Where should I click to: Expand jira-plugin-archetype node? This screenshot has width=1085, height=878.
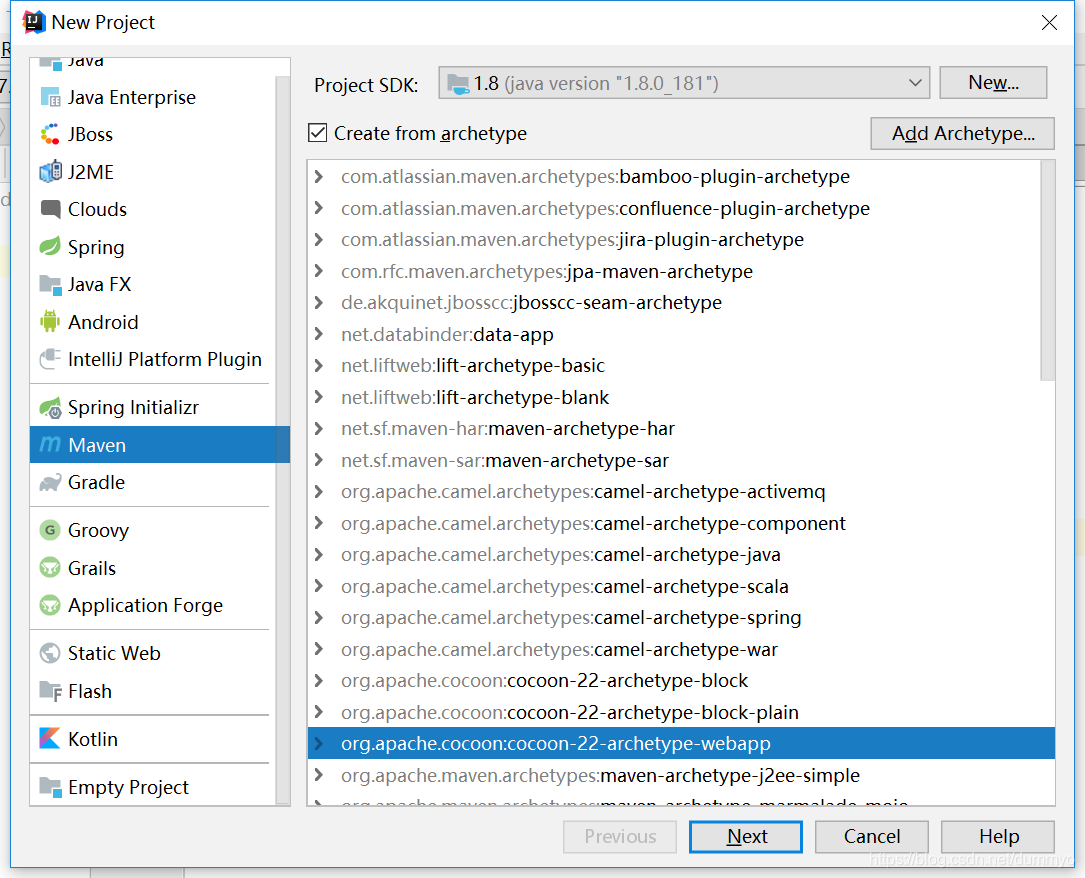point(318,239)
